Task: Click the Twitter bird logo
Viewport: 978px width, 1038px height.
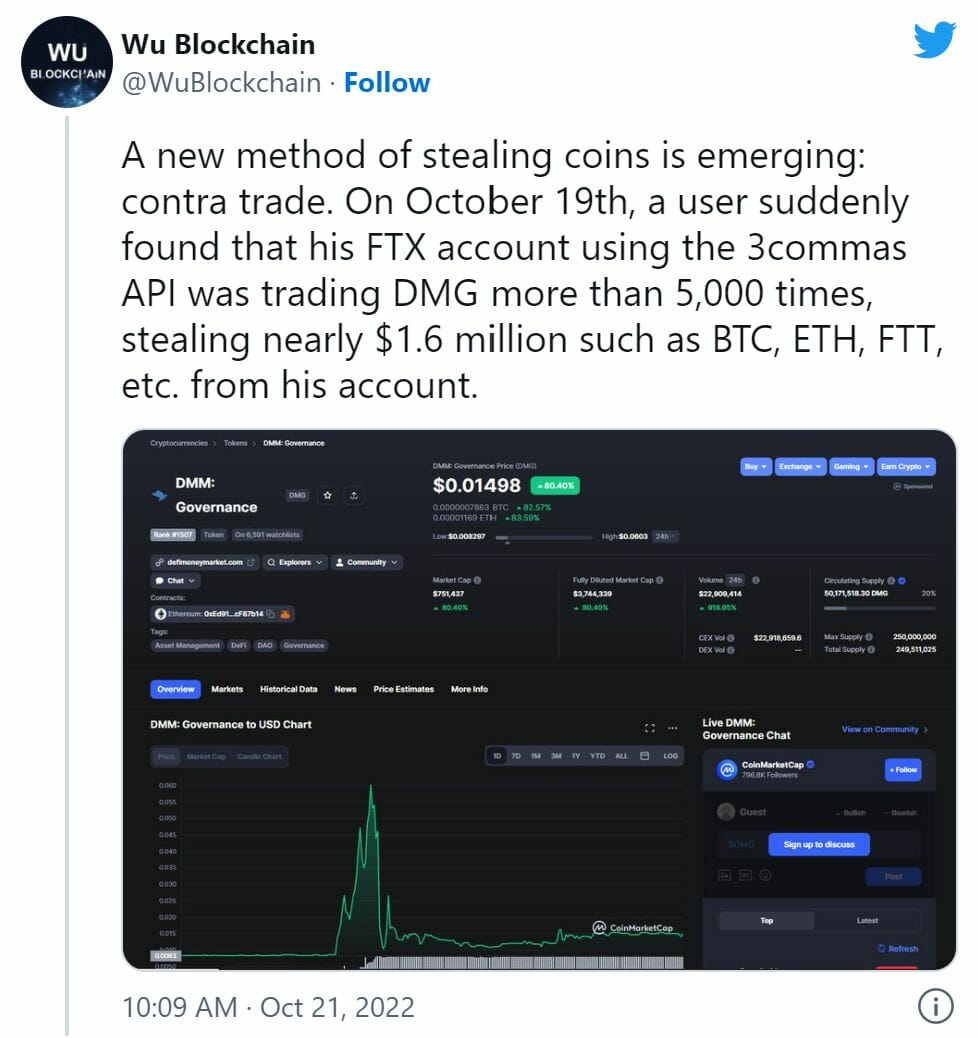Action: [935, 40]
